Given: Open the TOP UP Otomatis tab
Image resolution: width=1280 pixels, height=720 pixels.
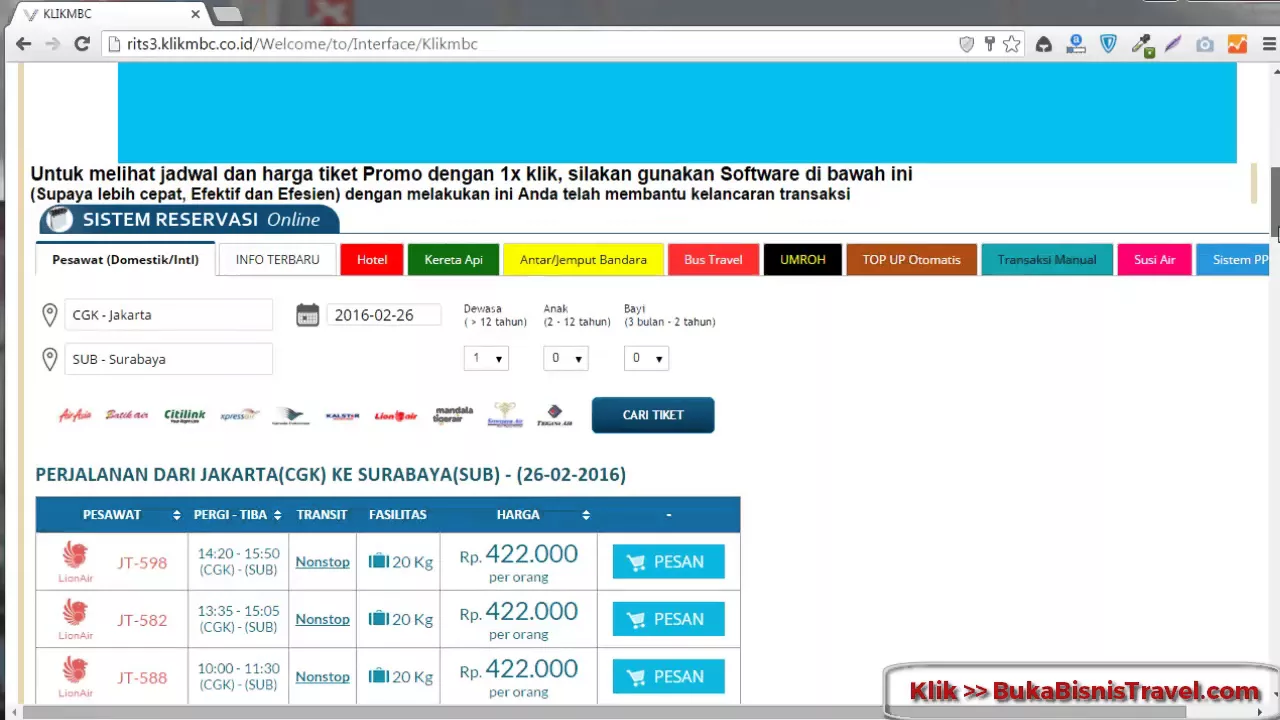Looking at the screenshot, I should [x=911, y=259].
